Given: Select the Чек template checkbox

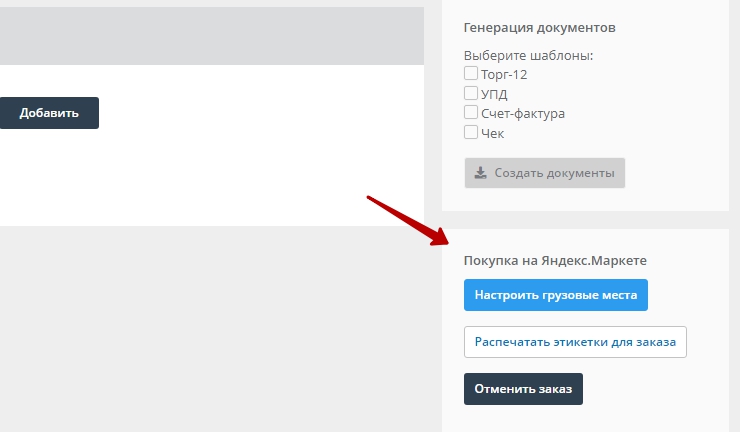Looking at the screenshot, I should tap(471, 132).
